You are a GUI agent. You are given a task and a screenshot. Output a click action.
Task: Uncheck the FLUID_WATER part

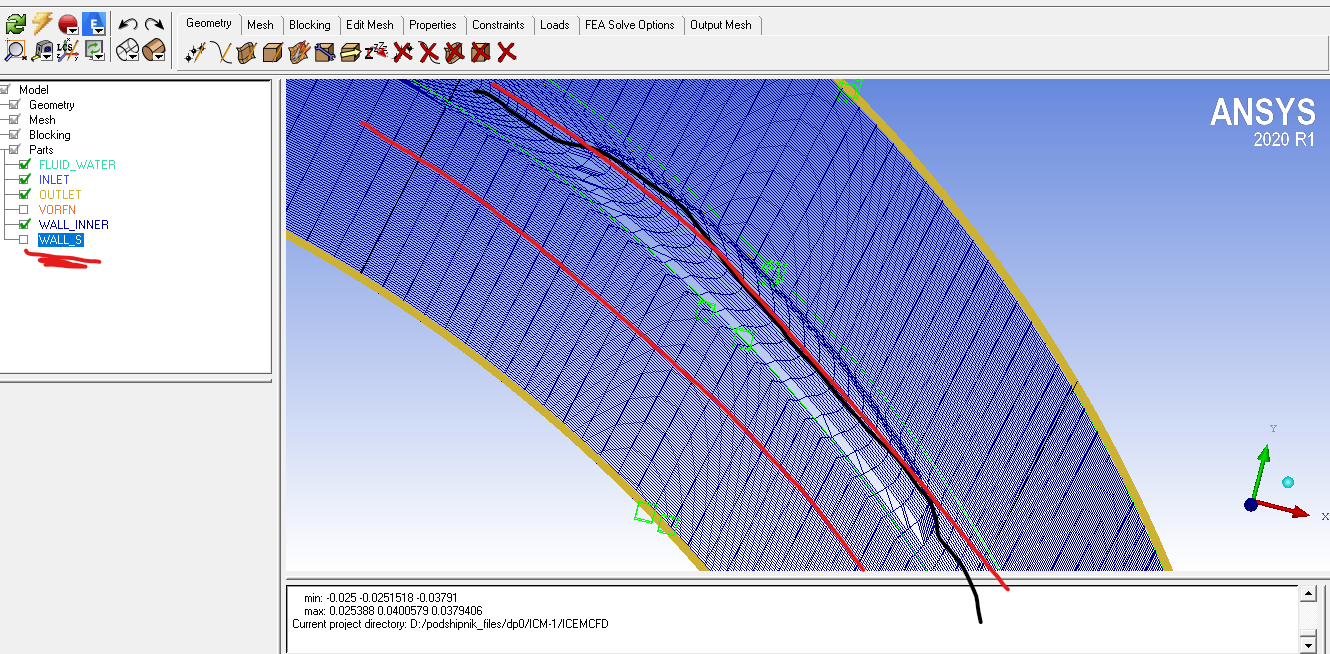(24, 165)
